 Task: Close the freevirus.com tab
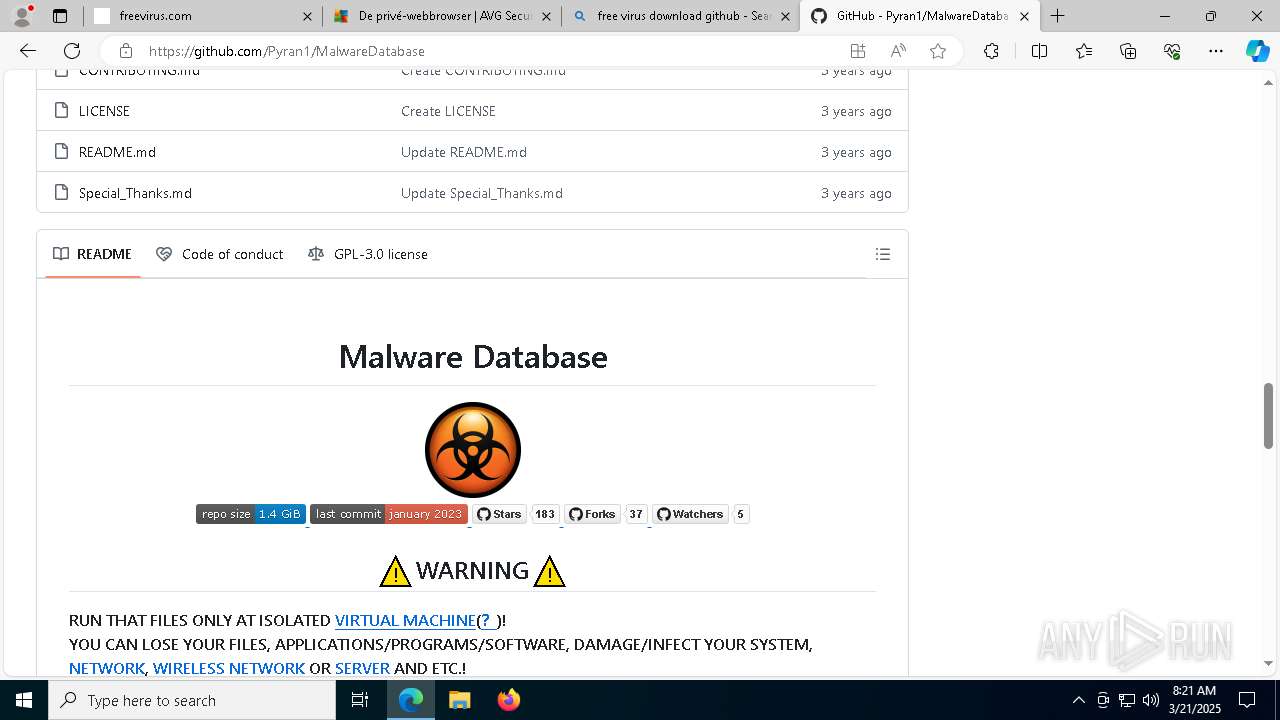tap(307, 16)
